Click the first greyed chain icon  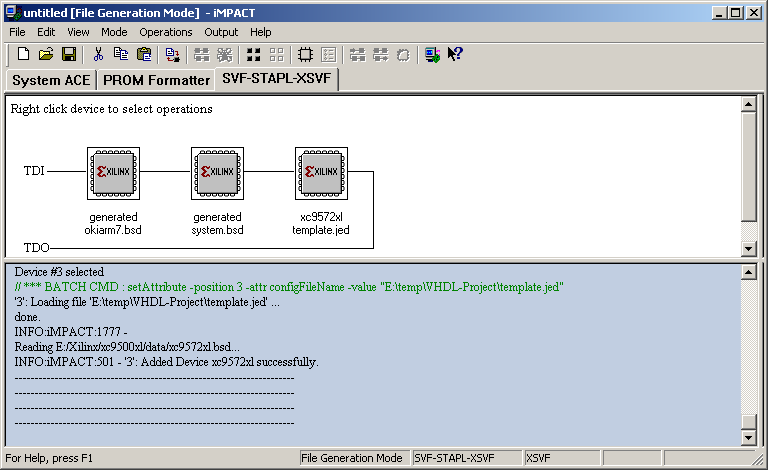click(x=201, y=54)
